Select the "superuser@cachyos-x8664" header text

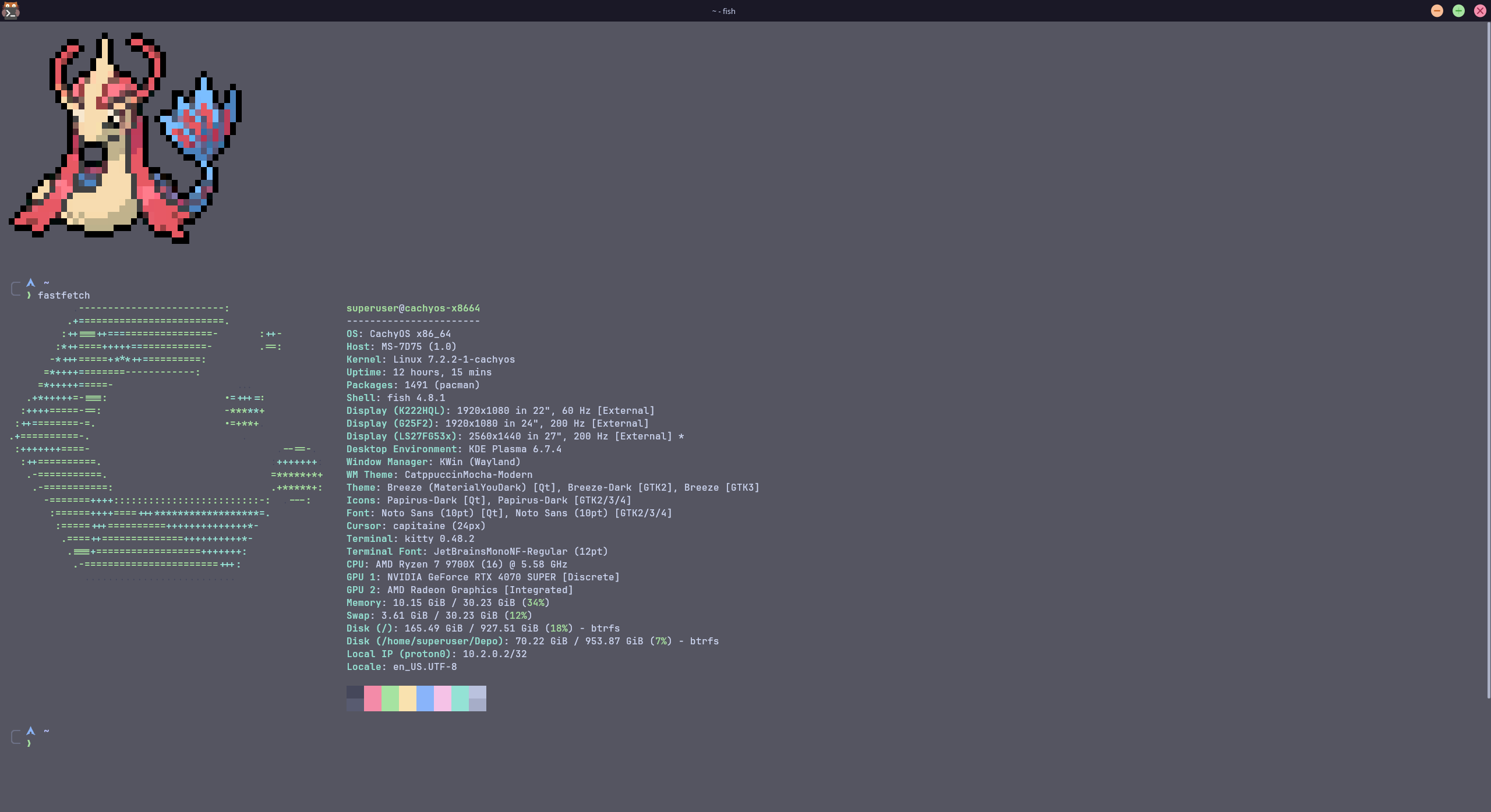tap(413, 308)
